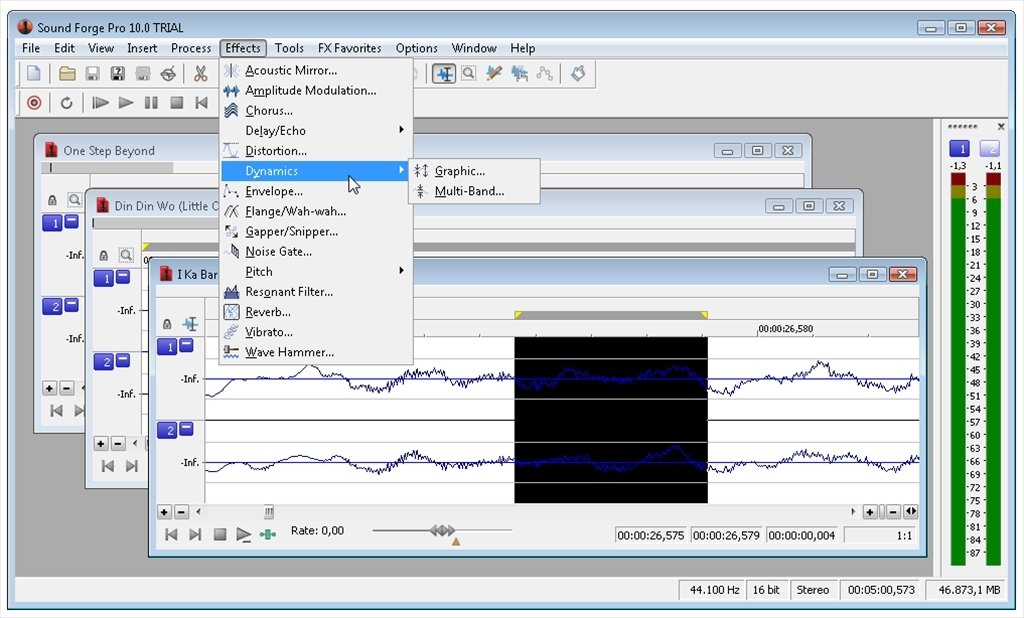1024x618 pixels.
Task: Click the lock icon in I Ka Bar window
Action: coord(167,324)
